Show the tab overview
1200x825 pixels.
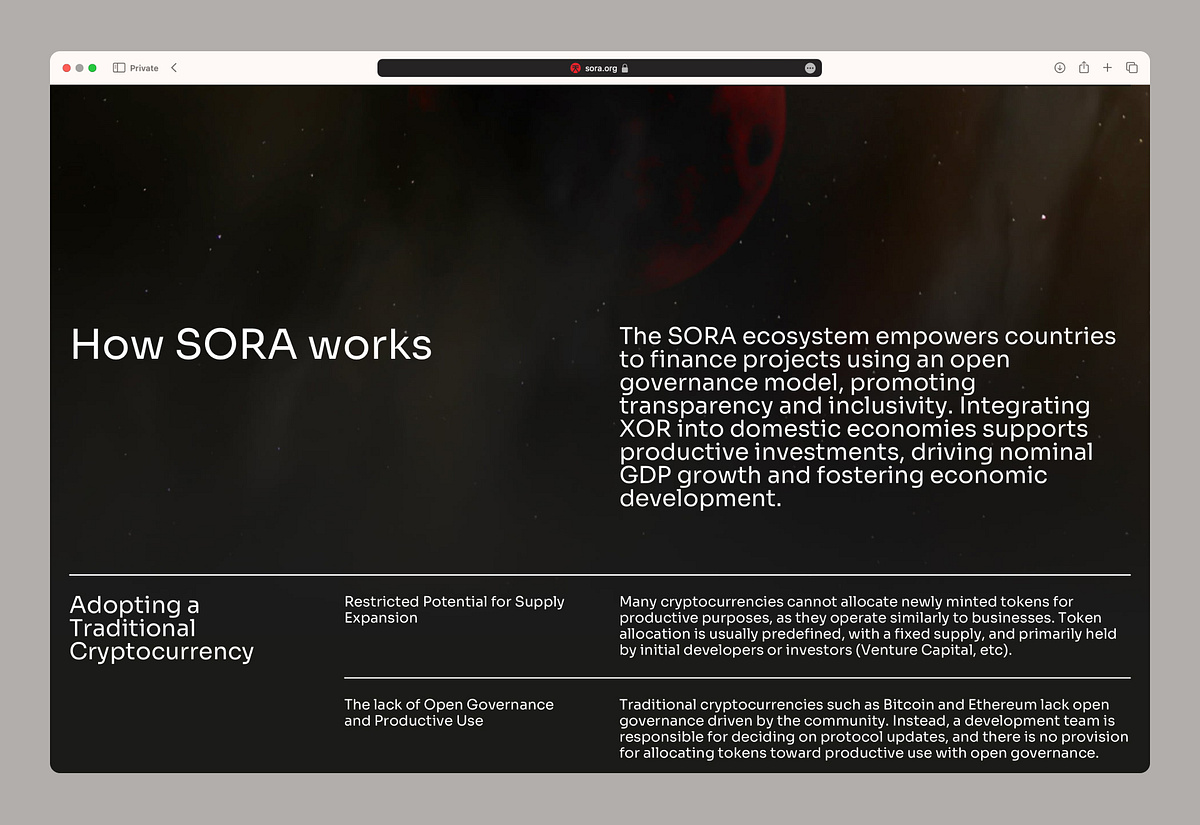pyautogui.click(x=1132, y=68)
